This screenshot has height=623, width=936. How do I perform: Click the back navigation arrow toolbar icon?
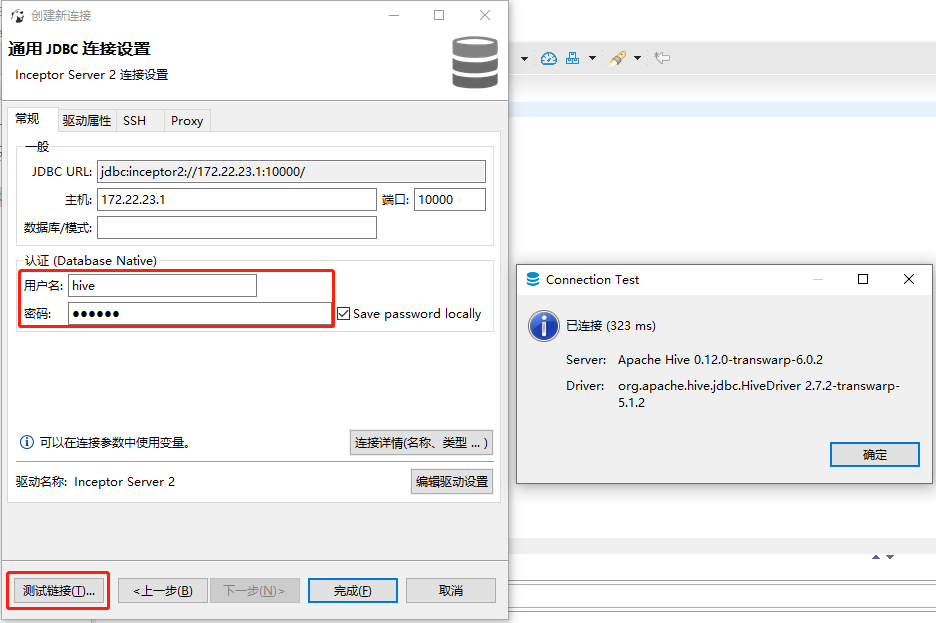(661, 58)
